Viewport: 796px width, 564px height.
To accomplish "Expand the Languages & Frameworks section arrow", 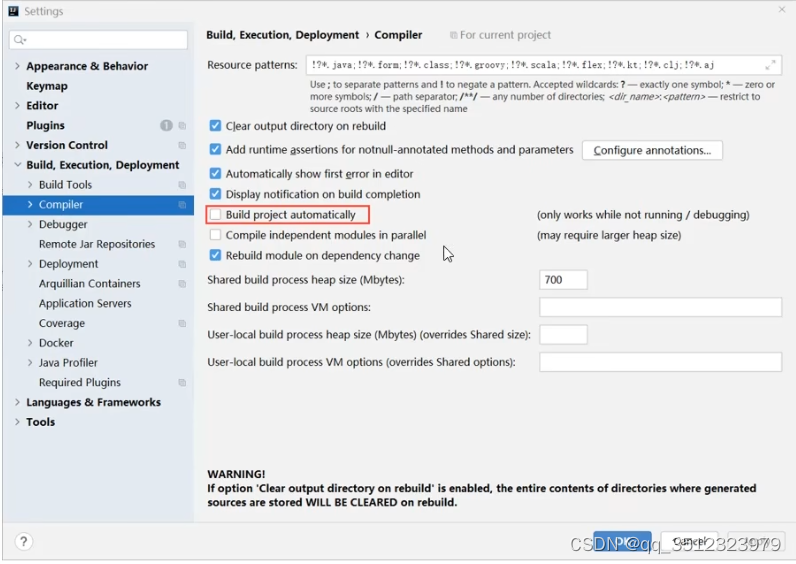I will tap(17, 403).
